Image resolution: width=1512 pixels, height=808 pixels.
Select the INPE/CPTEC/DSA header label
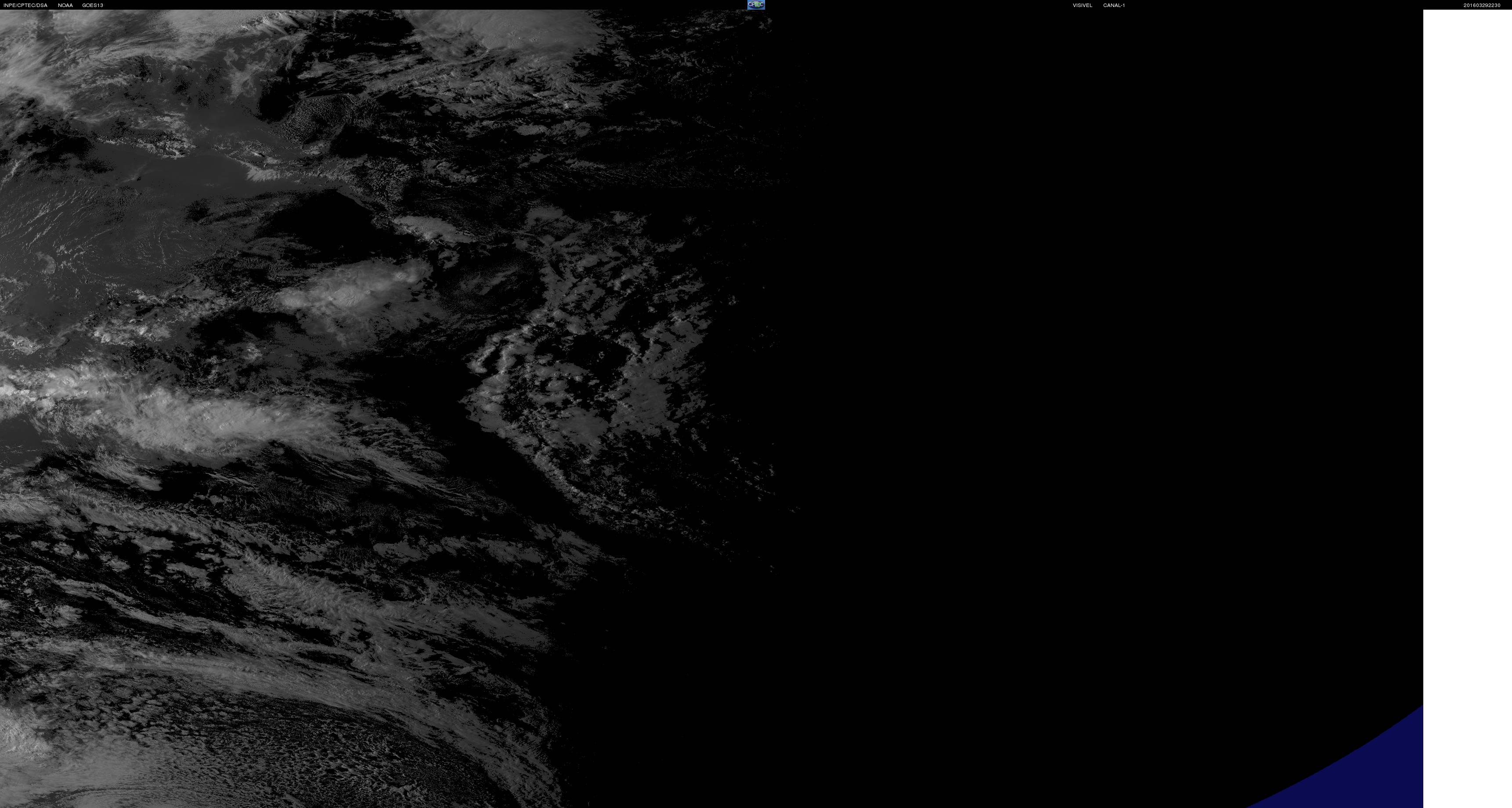[x=25, y=5]
